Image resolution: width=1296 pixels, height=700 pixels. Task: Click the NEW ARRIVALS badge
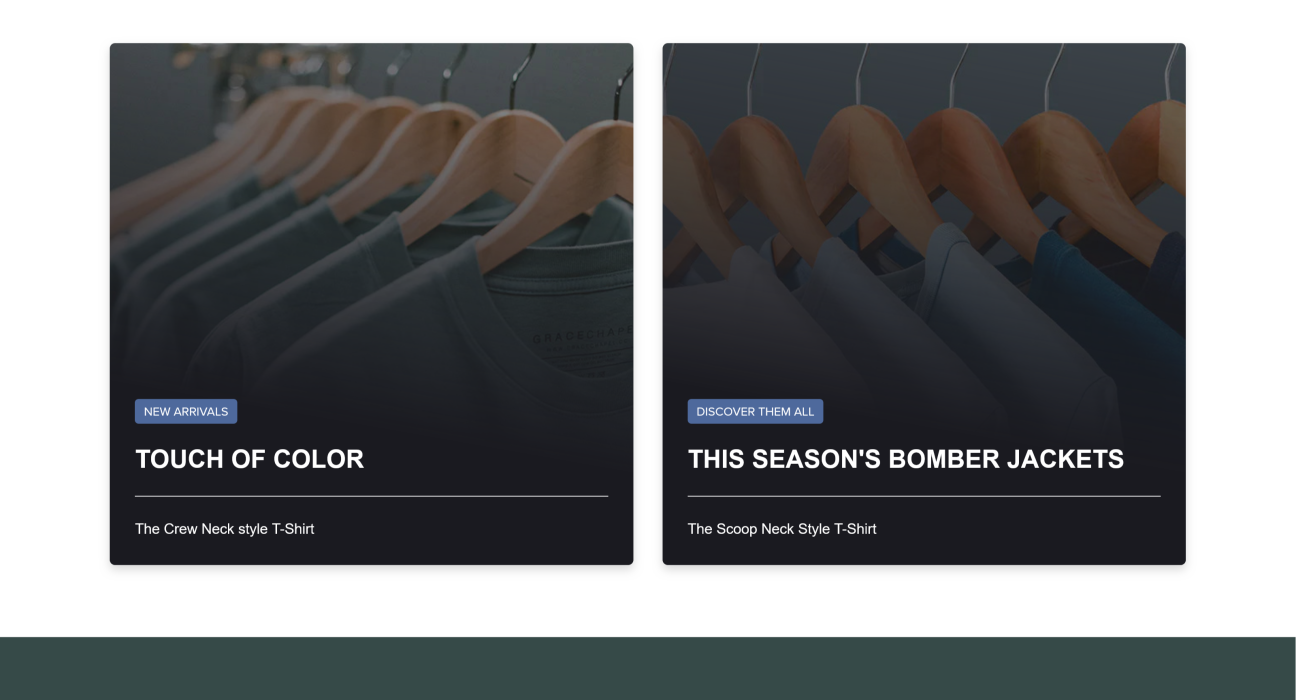186,412
